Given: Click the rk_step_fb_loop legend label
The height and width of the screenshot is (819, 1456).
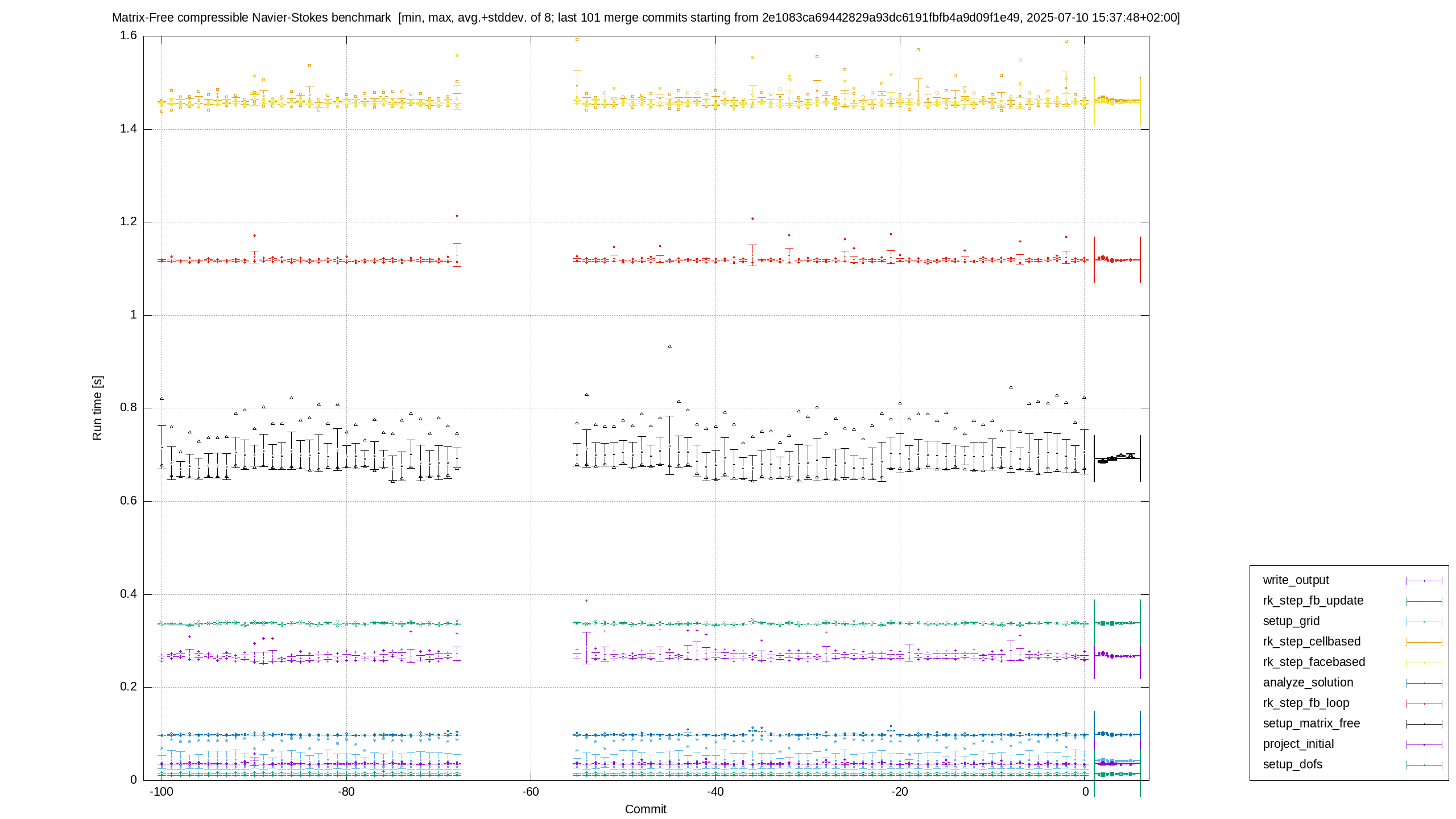Looking at the screenshot, I should click(1306, 703).
